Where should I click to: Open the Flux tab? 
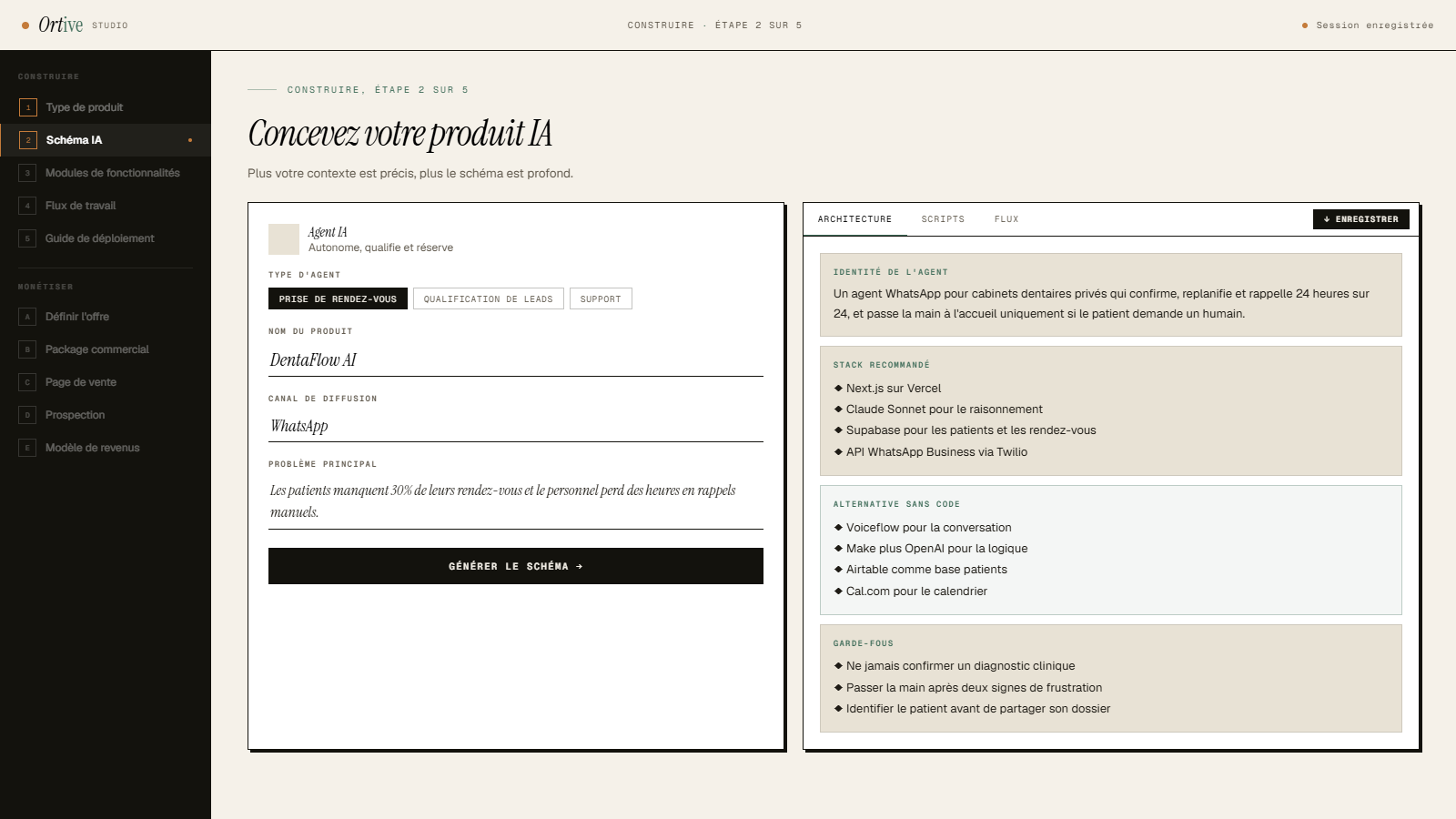(x=1006, y=219)
